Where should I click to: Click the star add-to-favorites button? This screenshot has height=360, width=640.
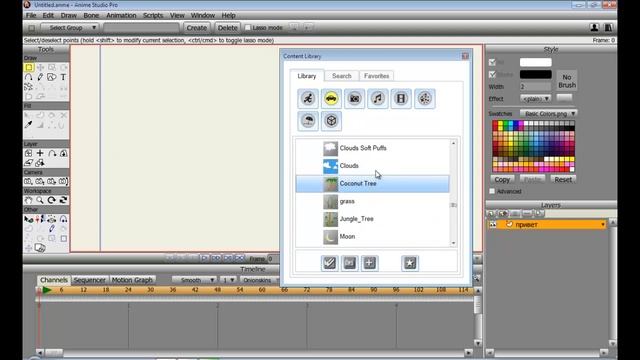[410, 263]
